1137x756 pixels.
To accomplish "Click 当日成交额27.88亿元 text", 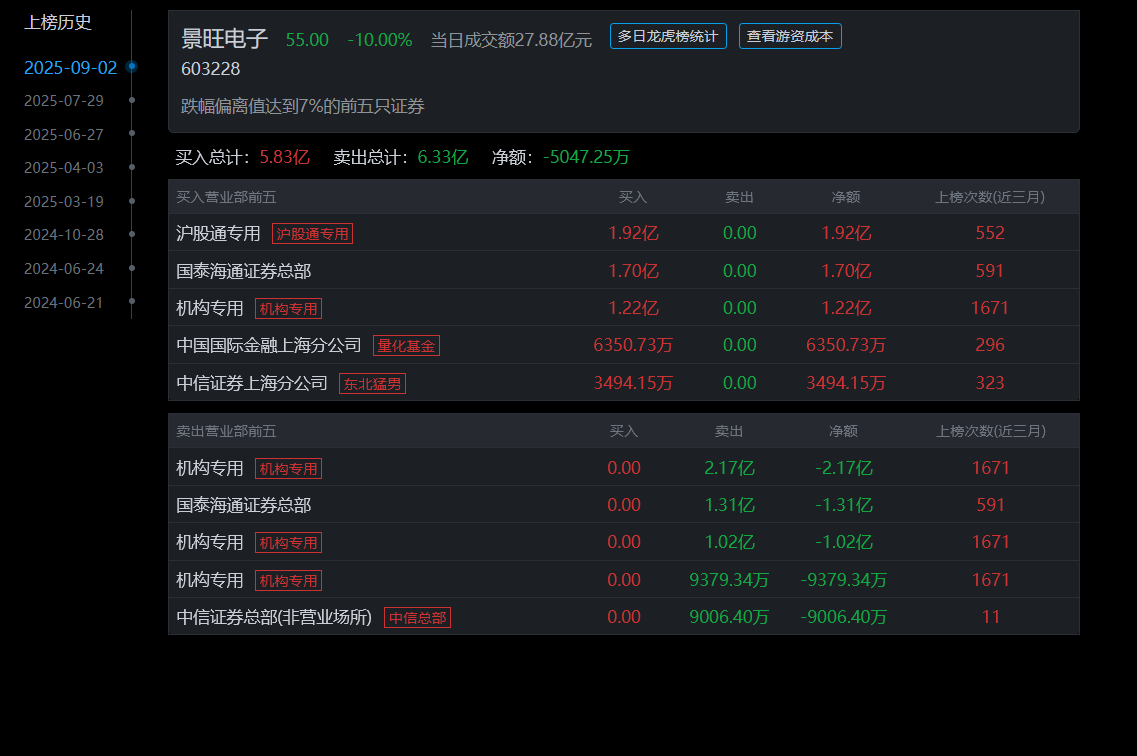I will [x=511, y=40].
